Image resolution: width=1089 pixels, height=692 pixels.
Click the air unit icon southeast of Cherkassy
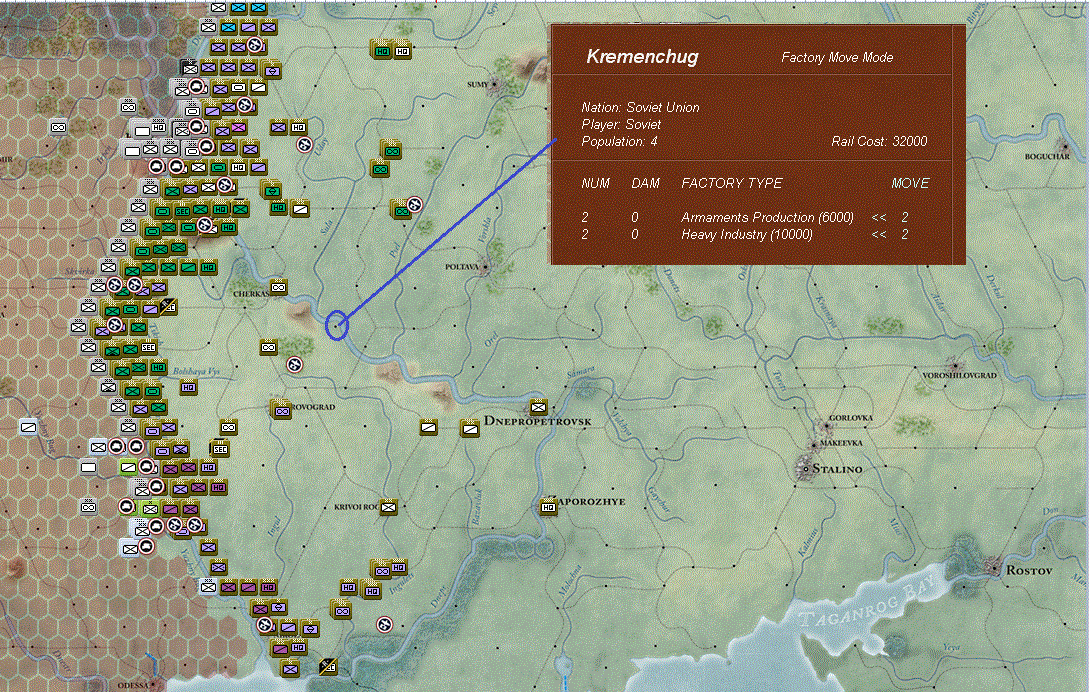coord(294,364)
